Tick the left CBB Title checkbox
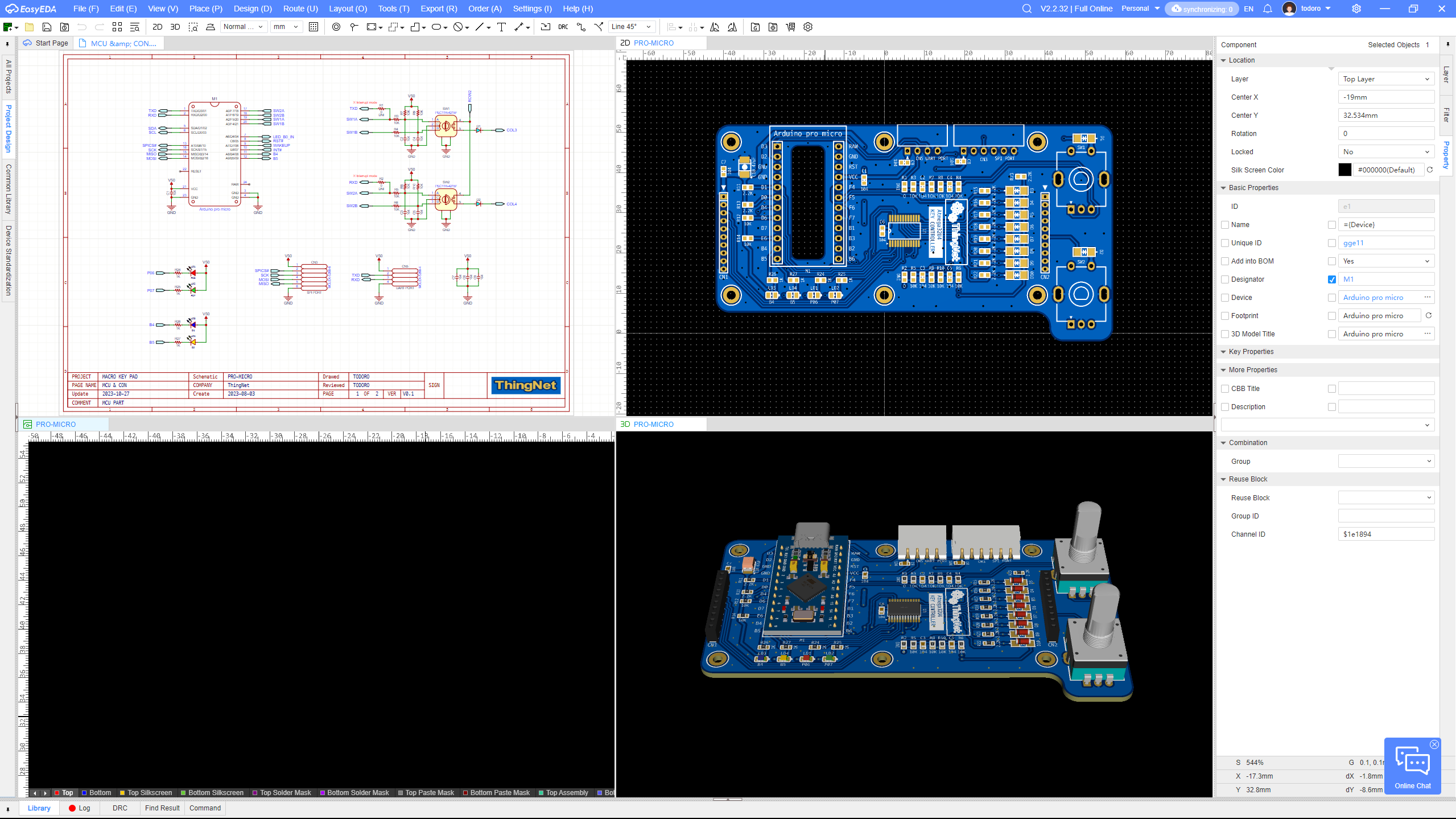Screen dimensions: 1456x819 (1225, 389)
